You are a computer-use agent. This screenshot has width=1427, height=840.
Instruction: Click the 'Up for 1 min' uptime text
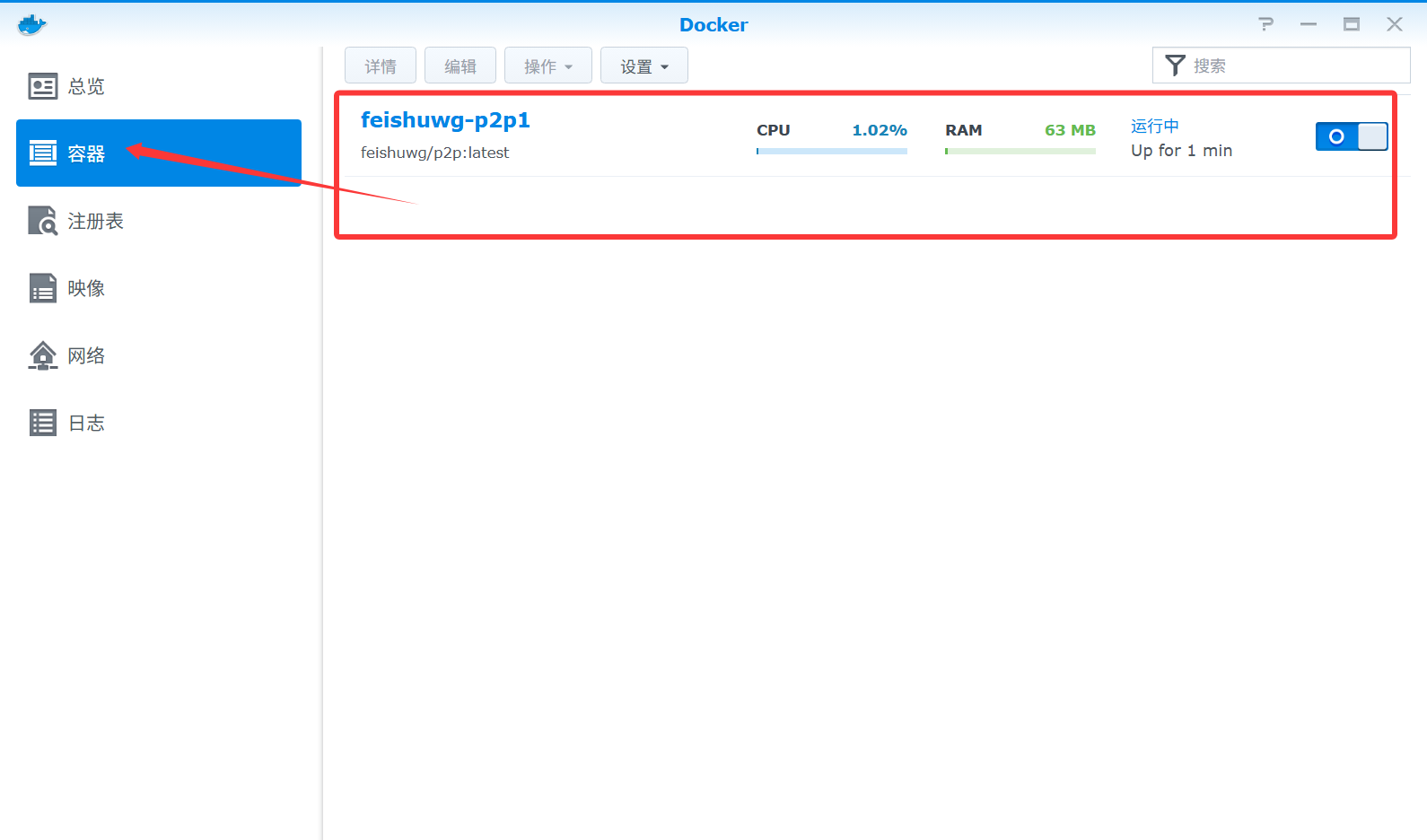point(1181,151)
